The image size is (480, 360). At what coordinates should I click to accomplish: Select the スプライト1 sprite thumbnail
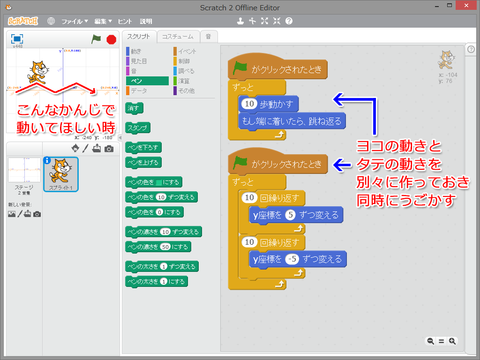click(61, 174)
